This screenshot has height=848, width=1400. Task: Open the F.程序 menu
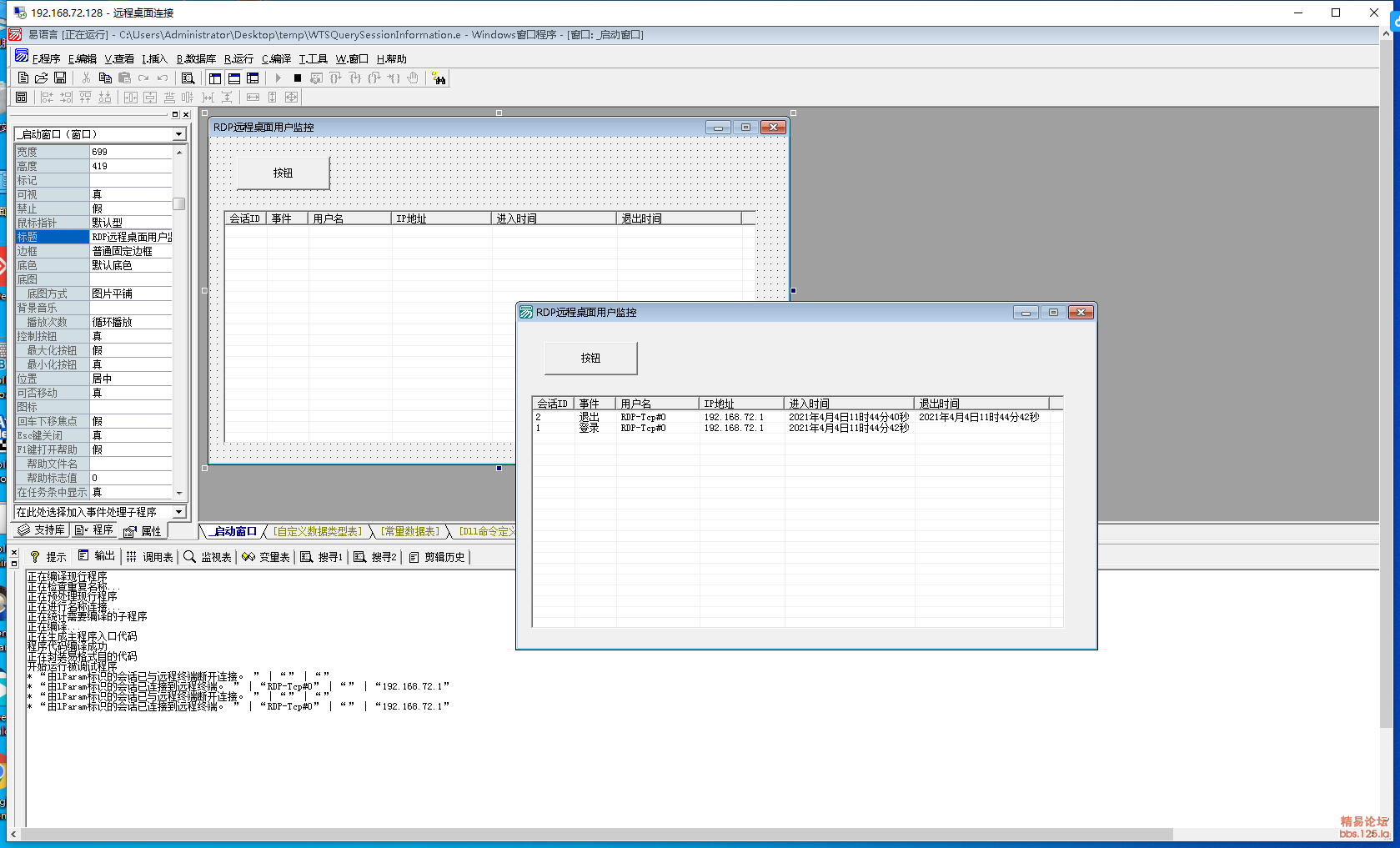[x=46, y=58]
